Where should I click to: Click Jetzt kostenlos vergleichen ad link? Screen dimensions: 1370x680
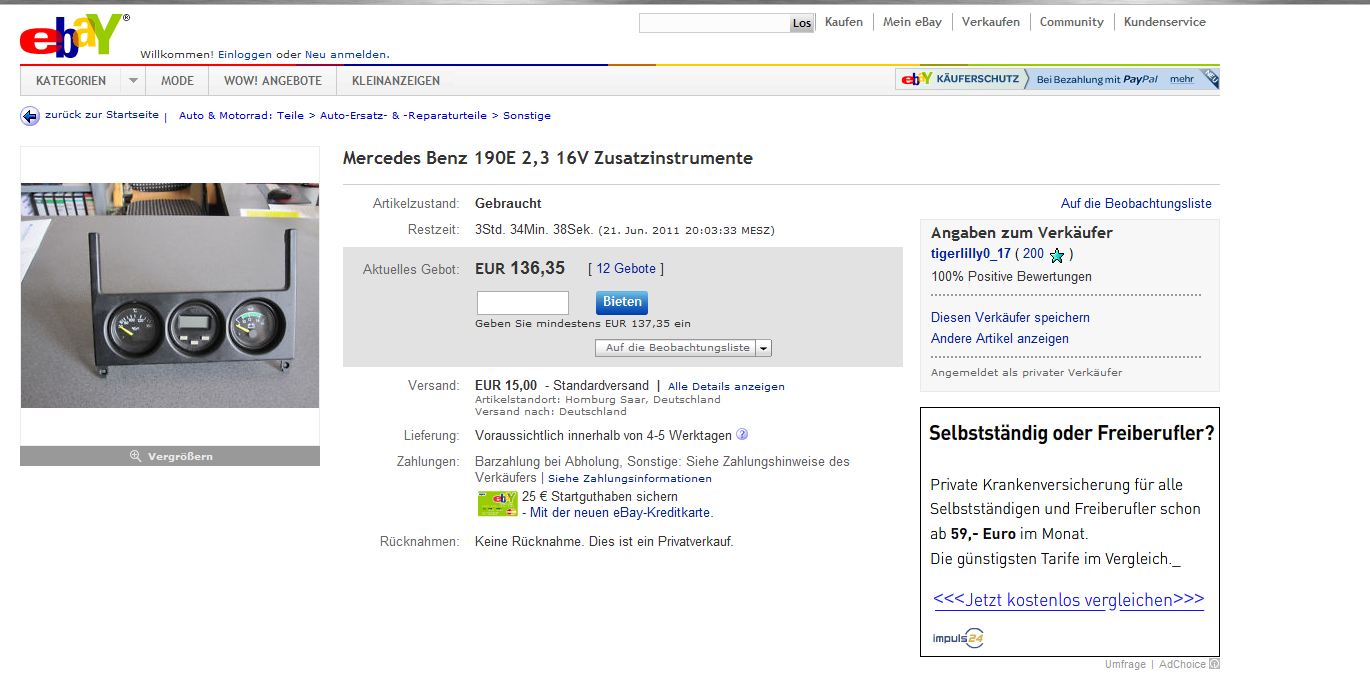(1069, 600)
